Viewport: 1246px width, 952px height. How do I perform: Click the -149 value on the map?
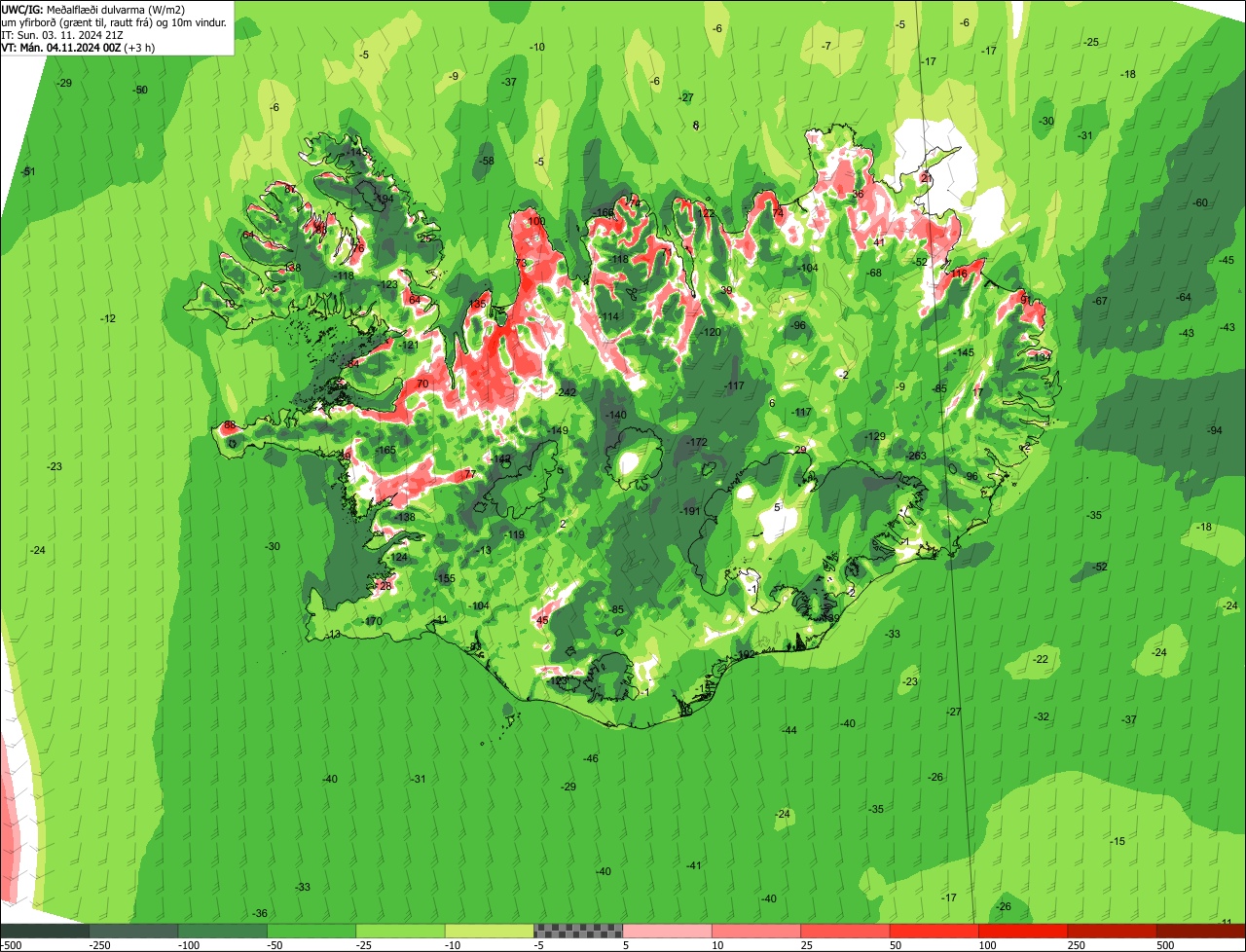[559, 430]
